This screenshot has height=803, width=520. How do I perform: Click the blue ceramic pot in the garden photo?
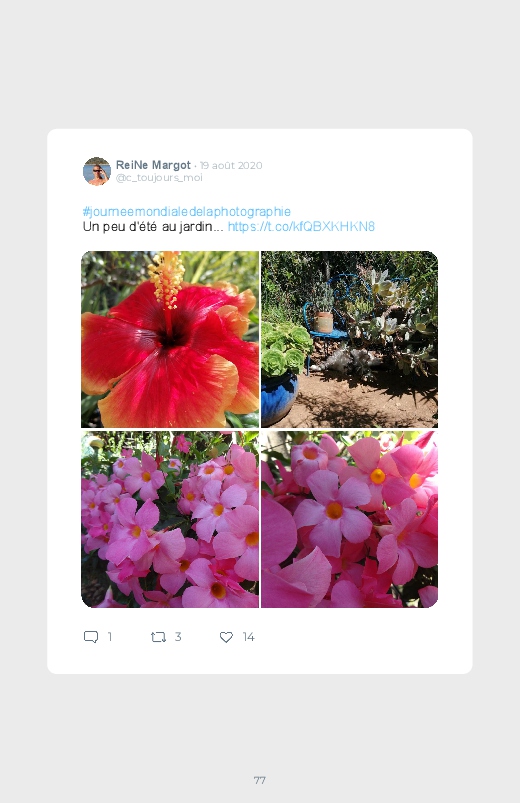(279, 399)
